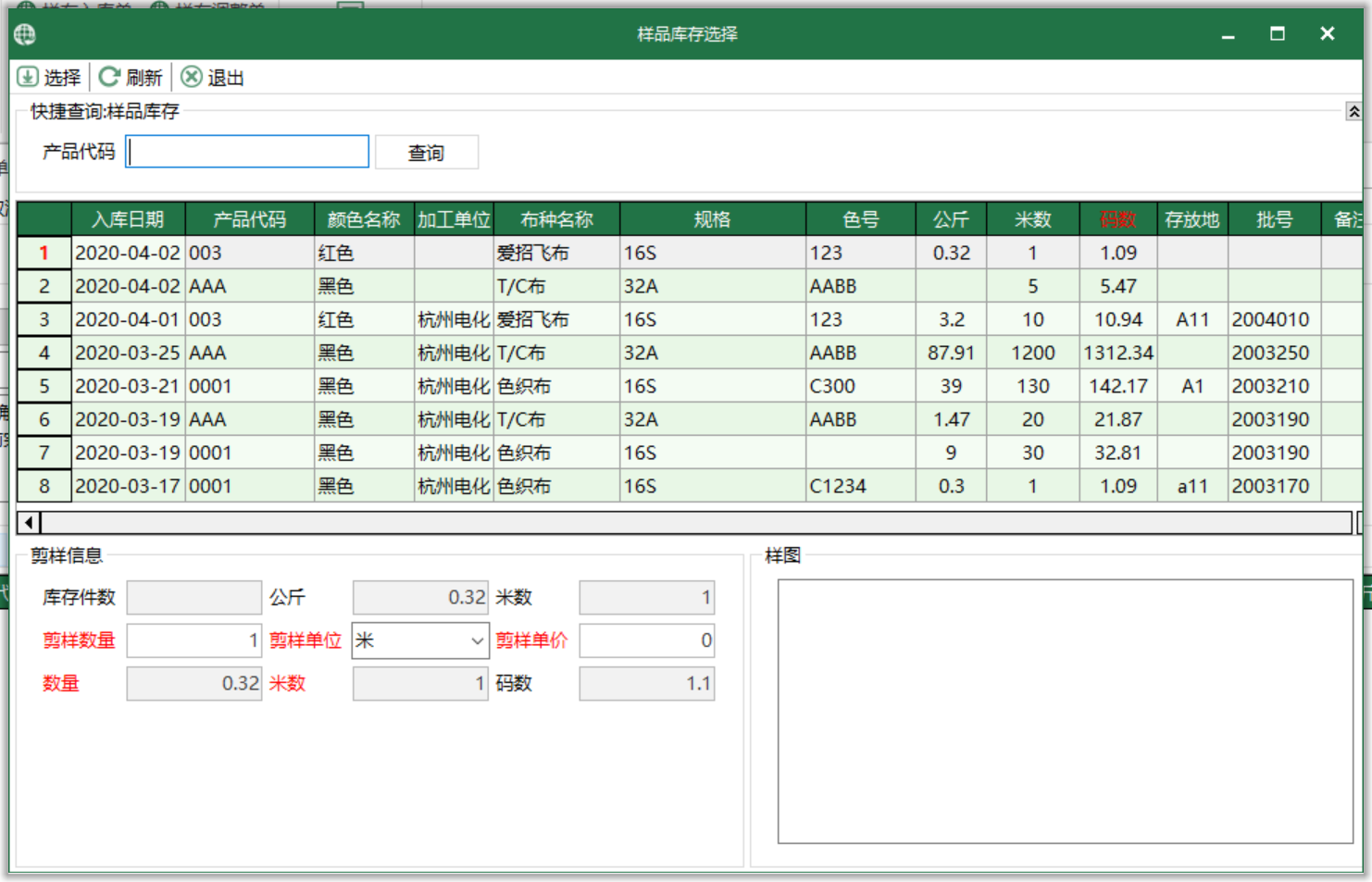
Task: Click the 产品代码 column header
Action: (x=250, y=219)
